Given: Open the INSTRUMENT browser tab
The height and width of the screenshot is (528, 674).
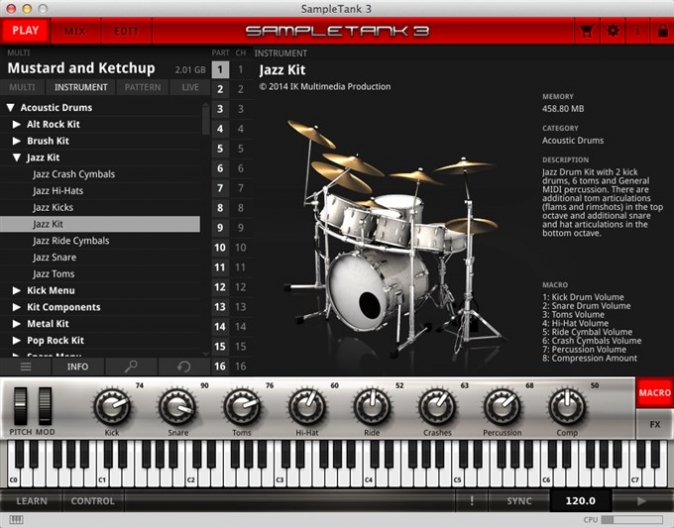Looking at the screenshot, I should tap(81, 87).
